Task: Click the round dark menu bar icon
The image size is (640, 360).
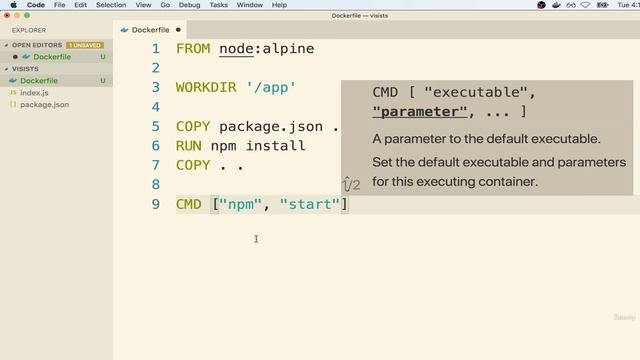Action: [541, 5]
